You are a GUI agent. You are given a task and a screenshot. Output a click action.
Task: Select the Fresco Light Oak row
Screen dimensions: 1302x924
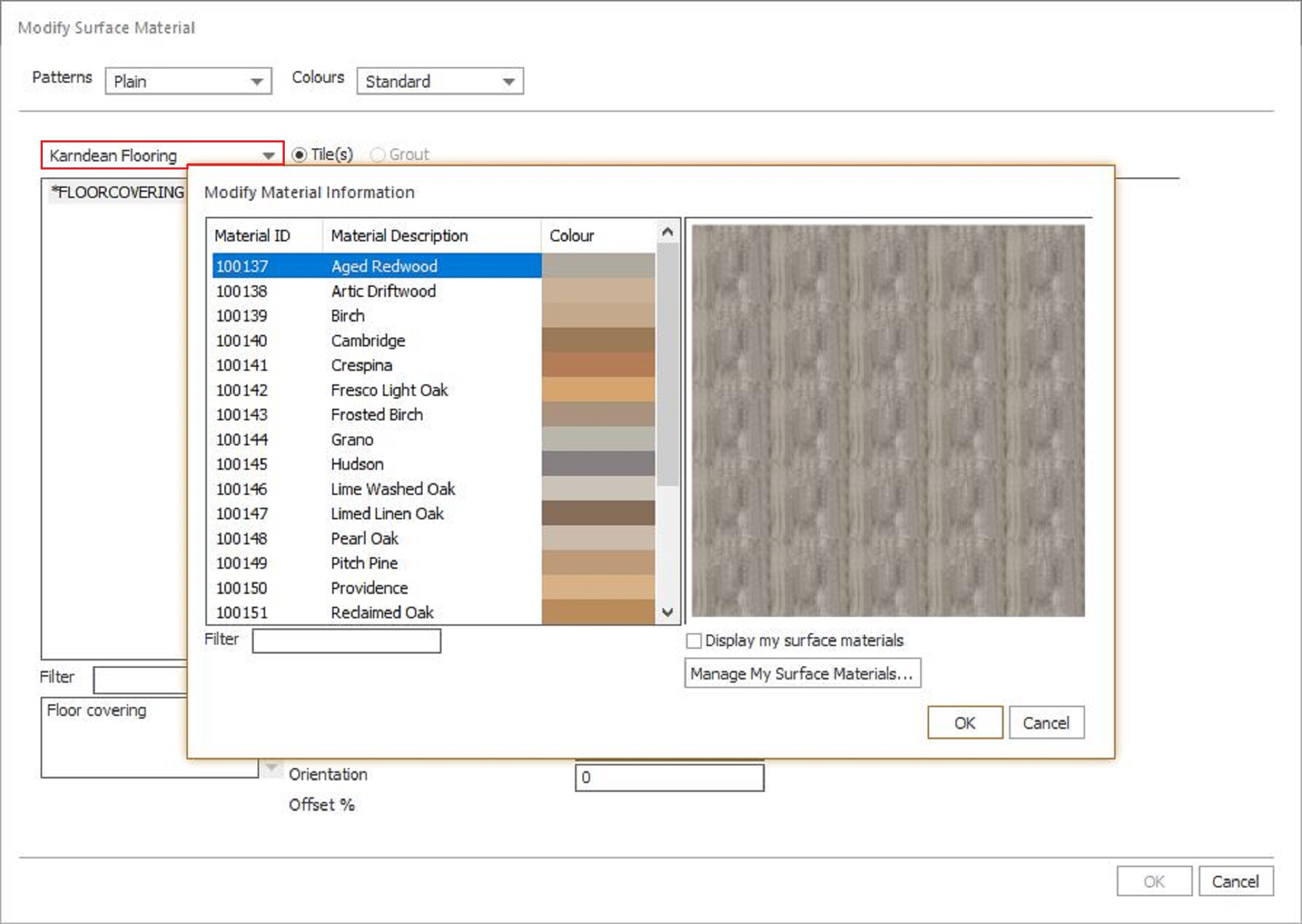click(x=434, y=390)
